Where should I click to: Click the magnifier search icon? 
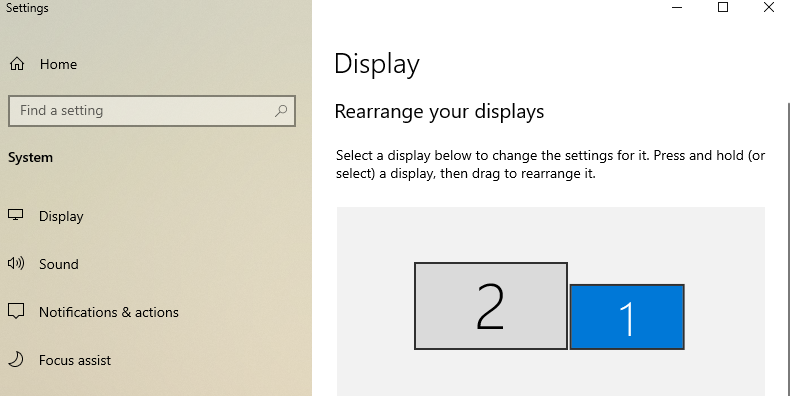click(x=280, y=110)
